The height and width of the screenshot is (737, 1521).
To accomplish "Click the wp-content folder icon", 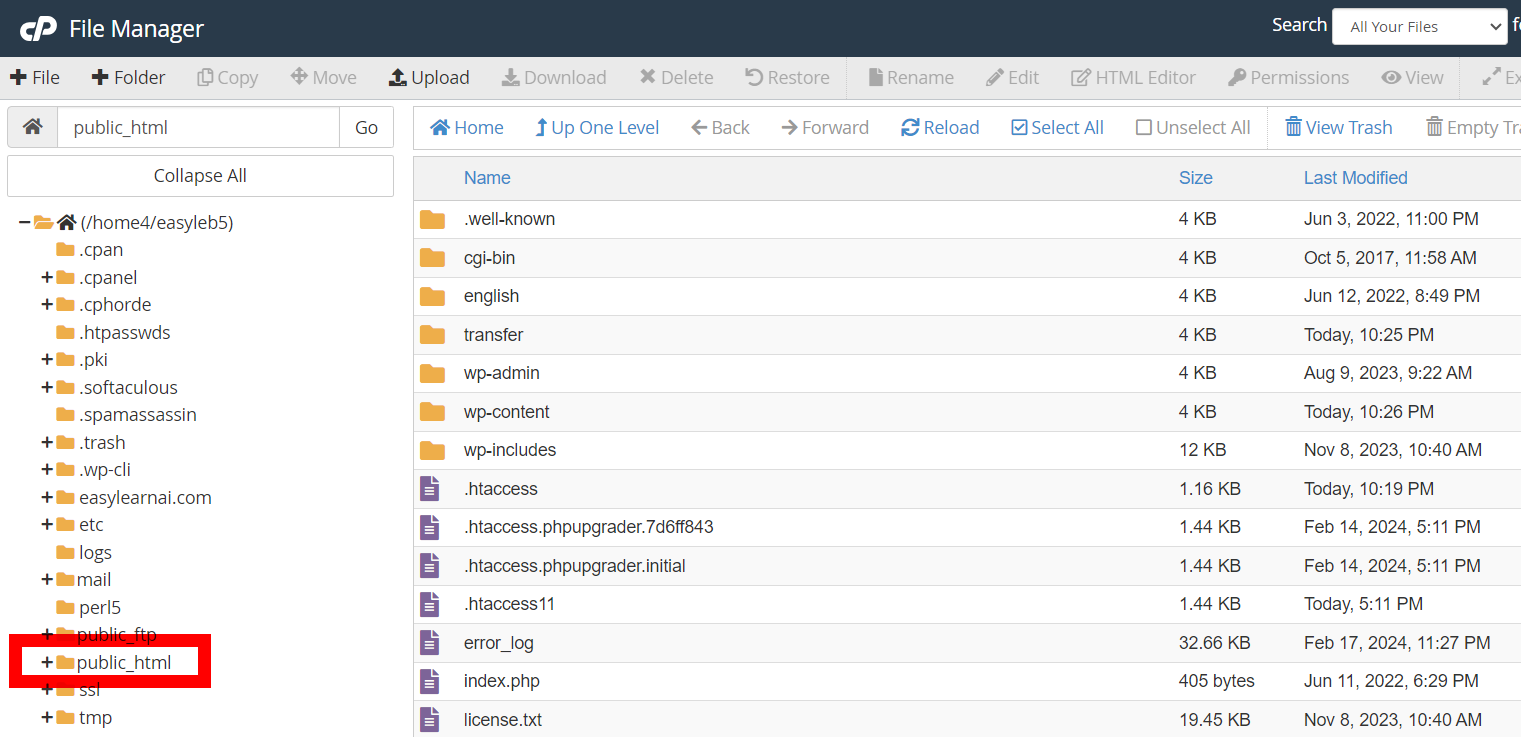I will click(432, 412).
